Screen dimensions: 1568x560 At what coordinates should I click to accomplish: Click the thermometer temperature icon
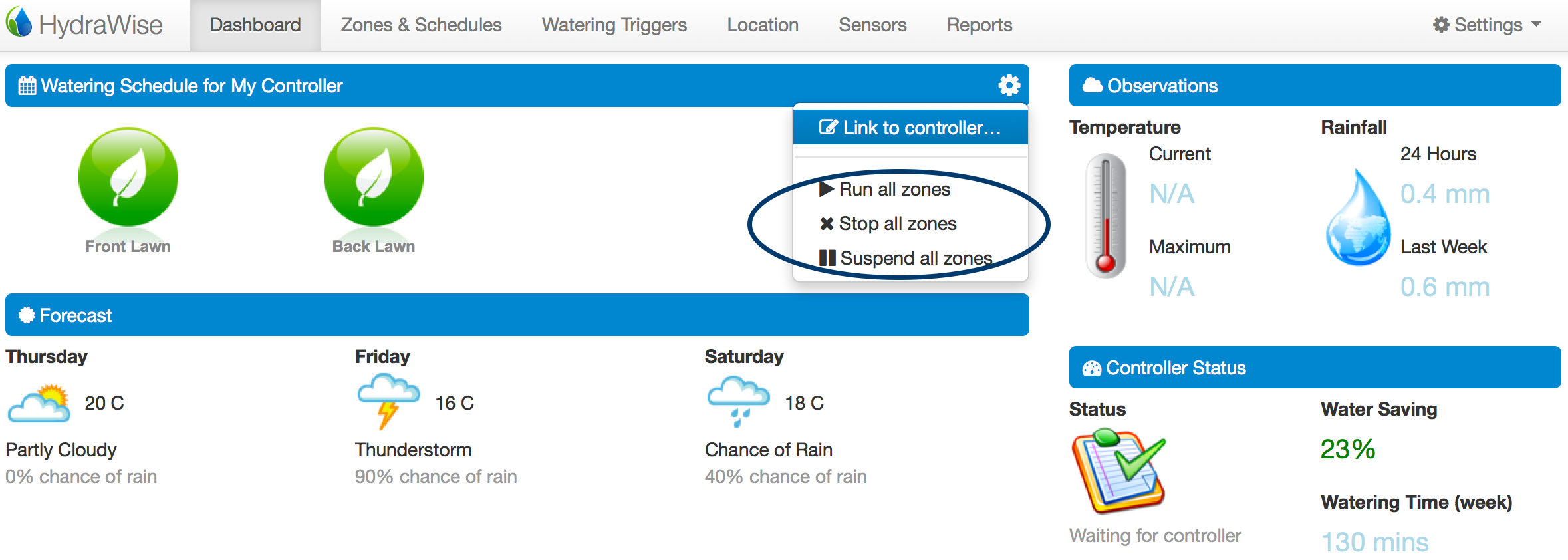pos(1105,215)
